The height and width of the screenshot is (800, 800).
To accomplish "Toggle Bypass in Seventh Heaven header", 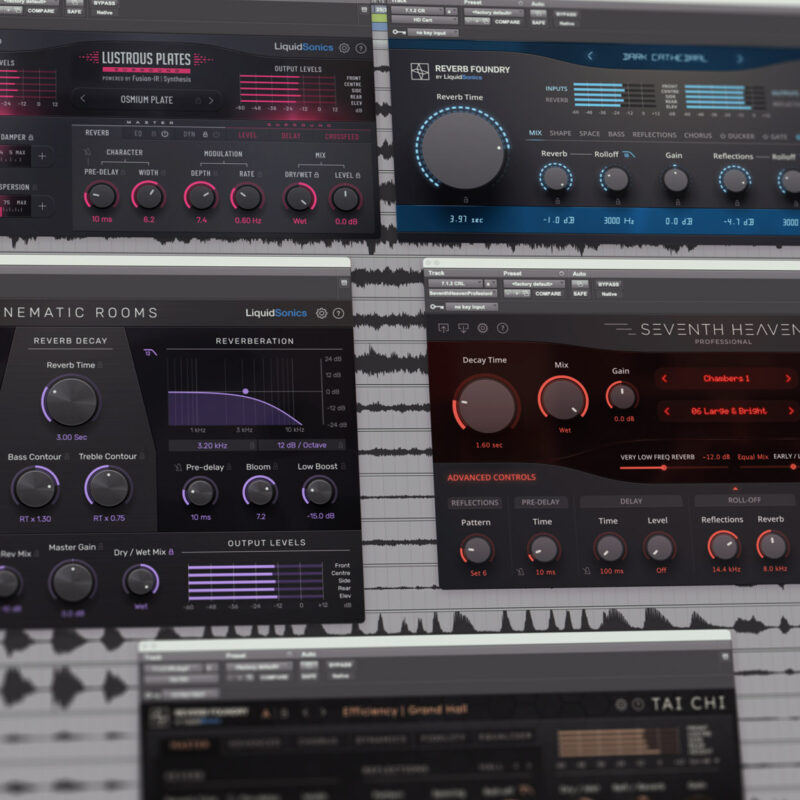I will [x=608, y=284].
